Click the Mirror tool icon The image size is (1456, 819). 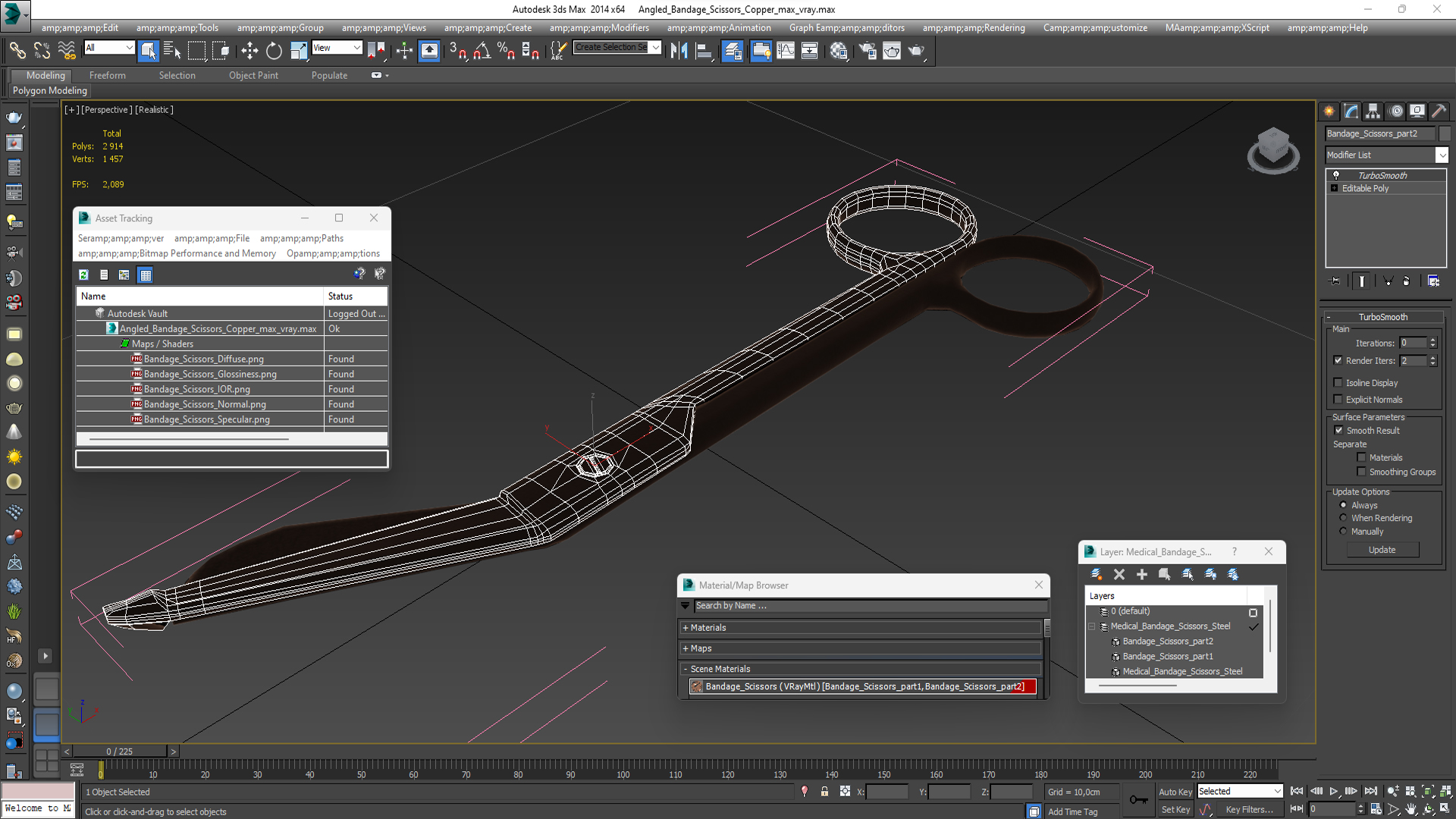(x=679, y=51)
